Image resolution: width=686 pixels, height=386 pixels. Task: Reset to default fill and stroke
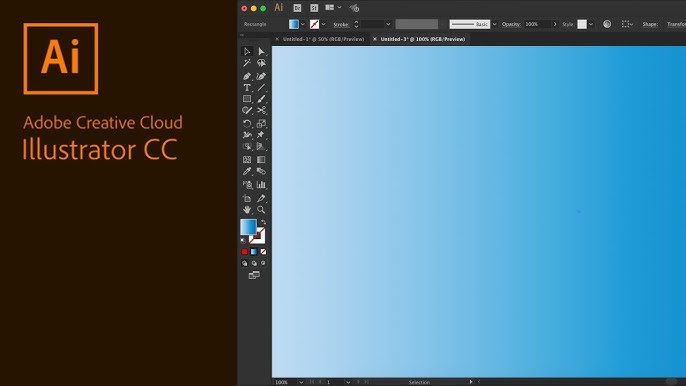click(x=243, y=241)
